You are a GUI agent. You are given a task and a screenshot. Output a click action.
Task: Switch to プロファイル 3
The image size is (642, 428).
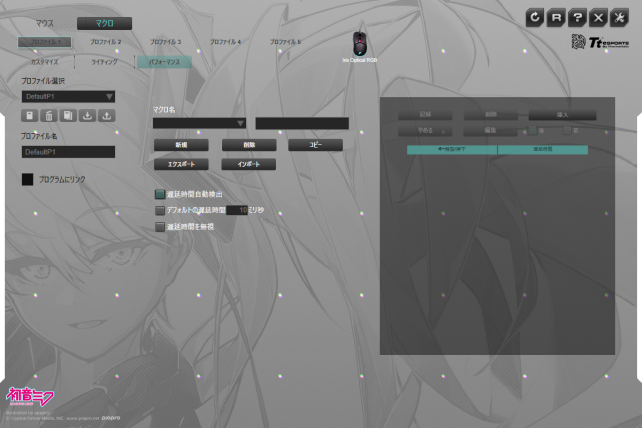click(x=165, y=42)
